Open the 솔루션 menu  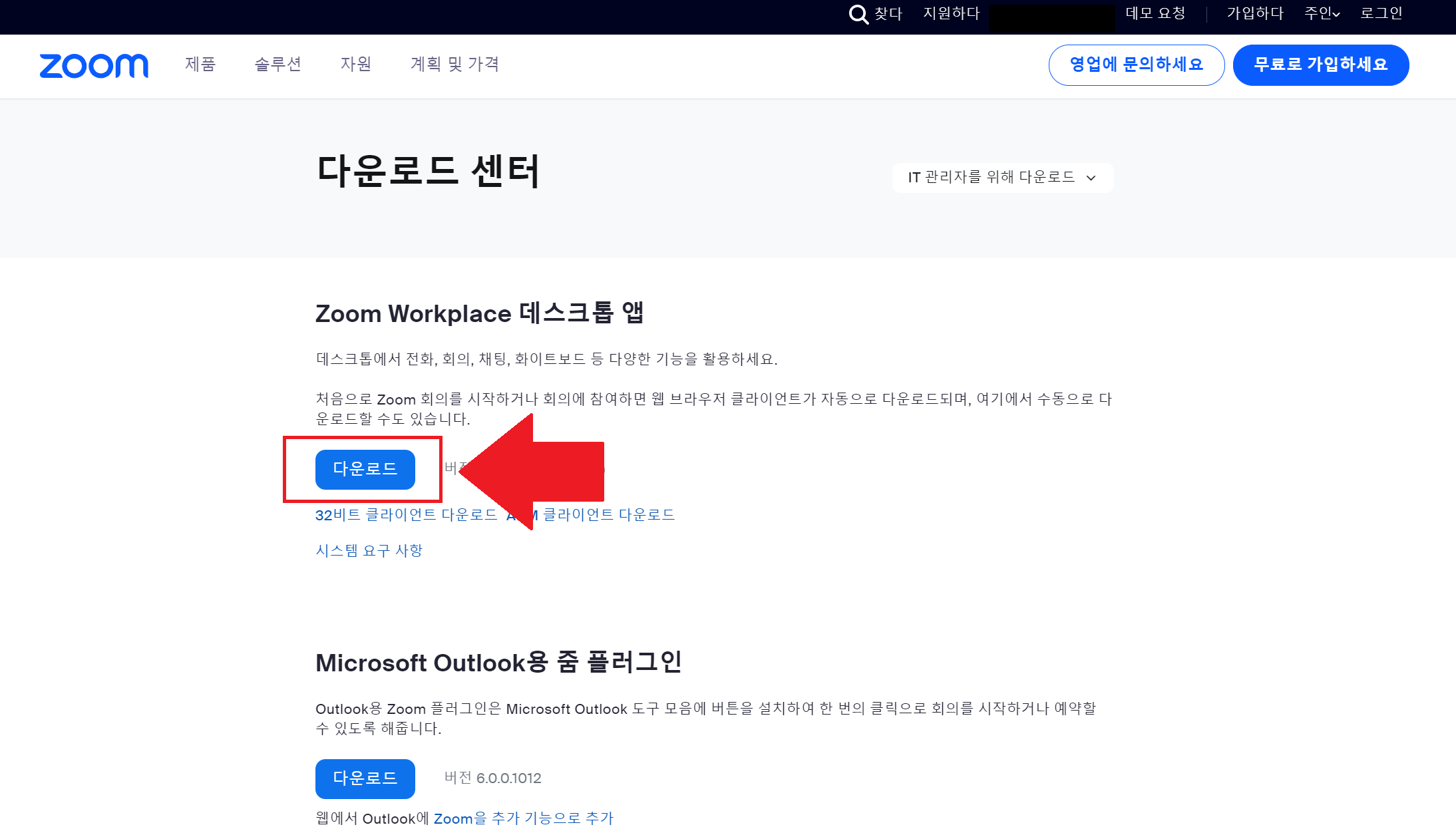point(278,65)
